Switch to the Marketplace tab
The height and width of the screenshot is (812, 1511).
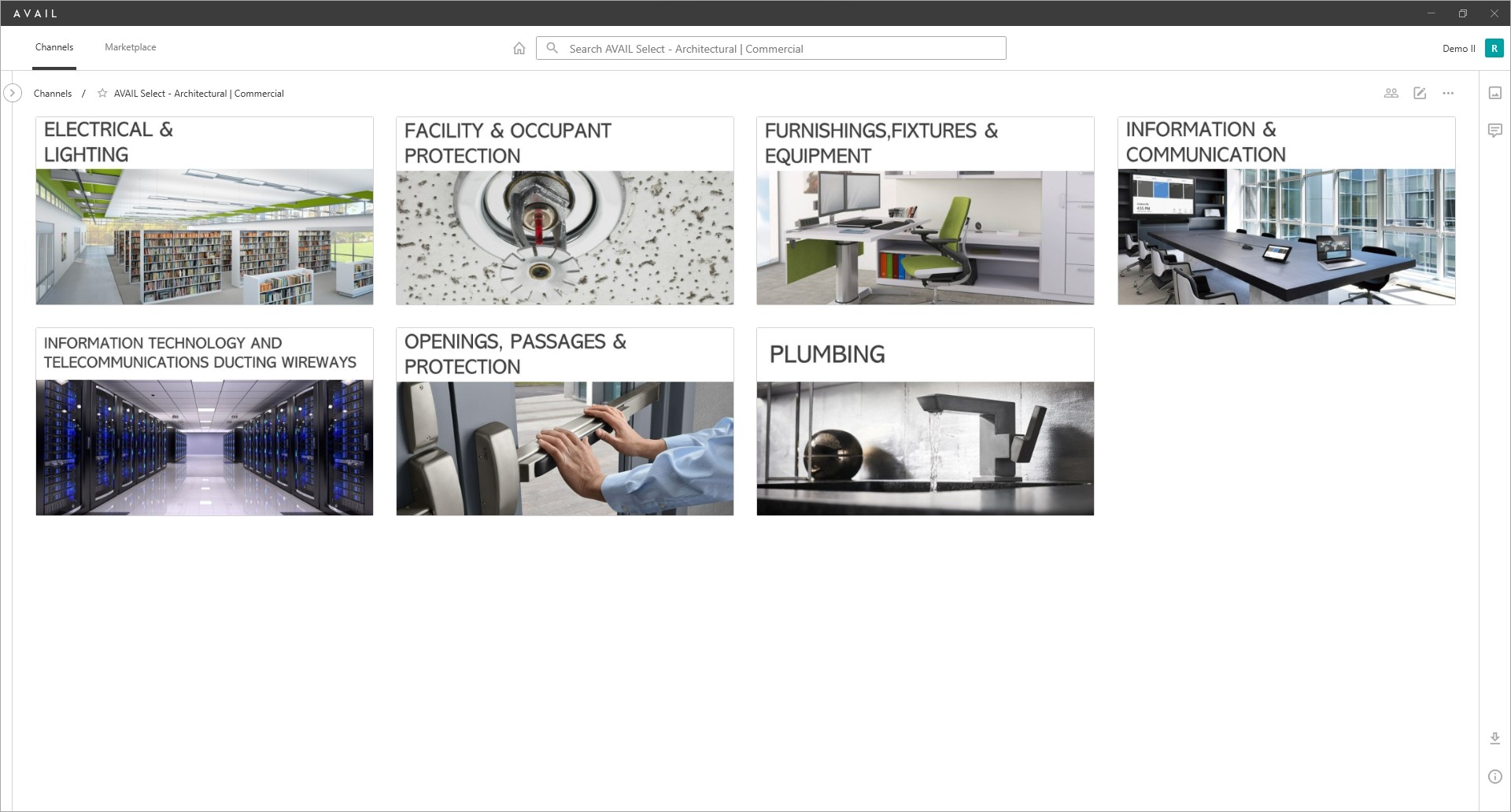(131, 47)
